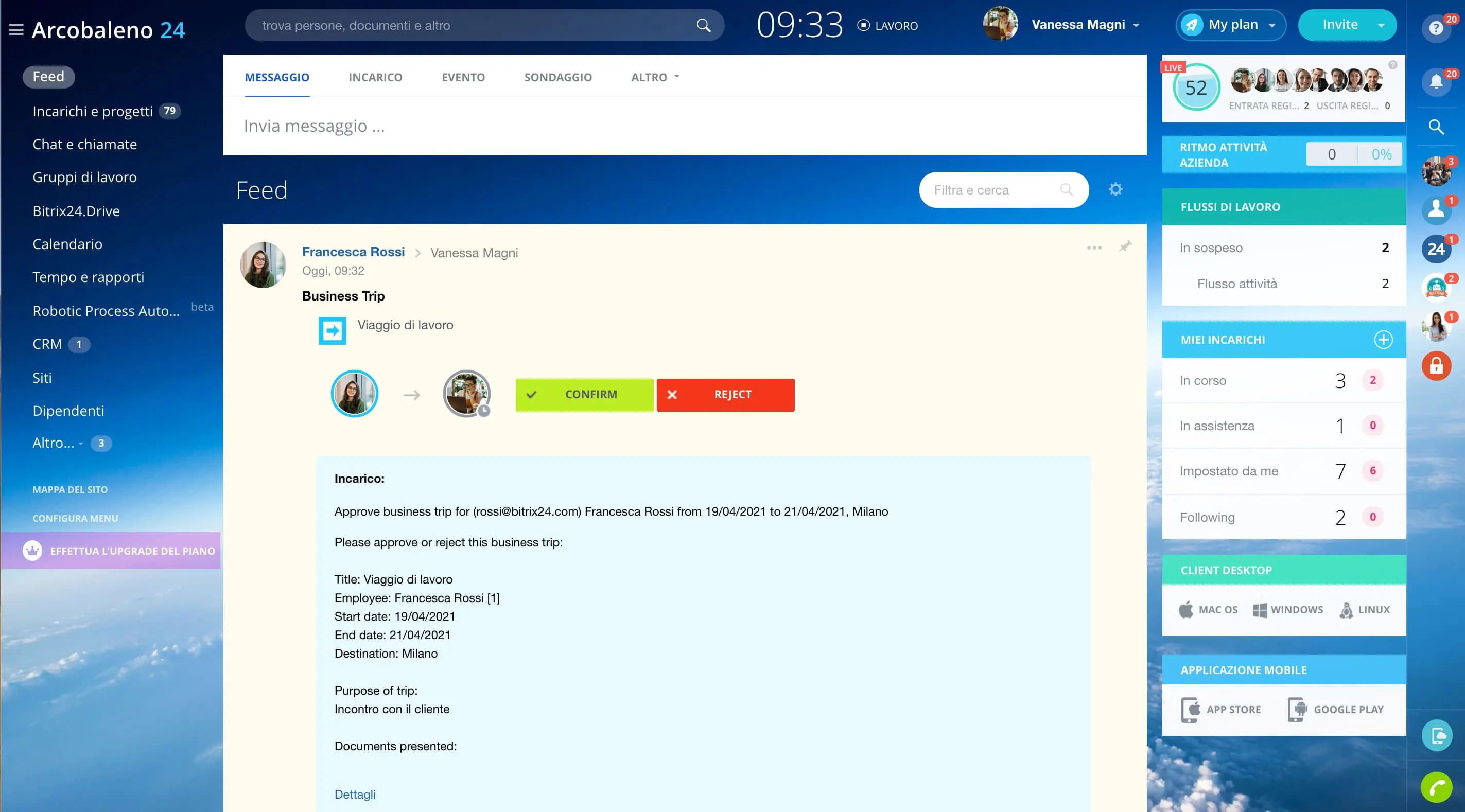
Task: Open Chat e chiamate in the left menu
Action: 85,145
